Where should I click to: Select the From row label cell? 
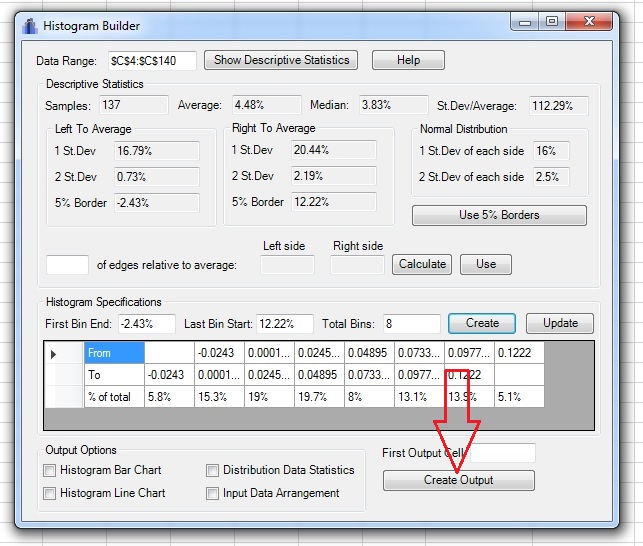point(114,353)
